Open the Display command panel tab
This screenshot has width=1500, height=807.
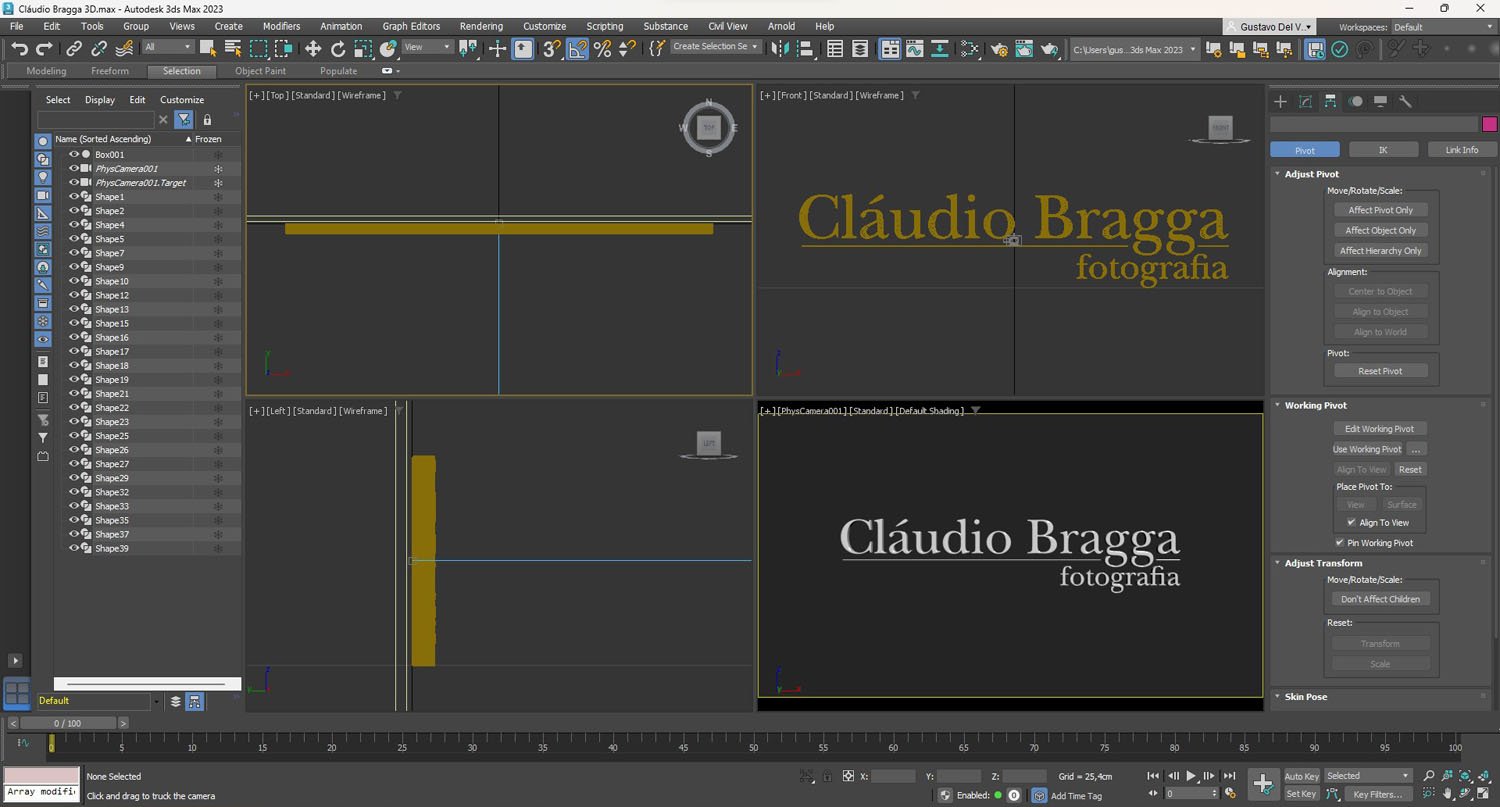[1380, 101]
